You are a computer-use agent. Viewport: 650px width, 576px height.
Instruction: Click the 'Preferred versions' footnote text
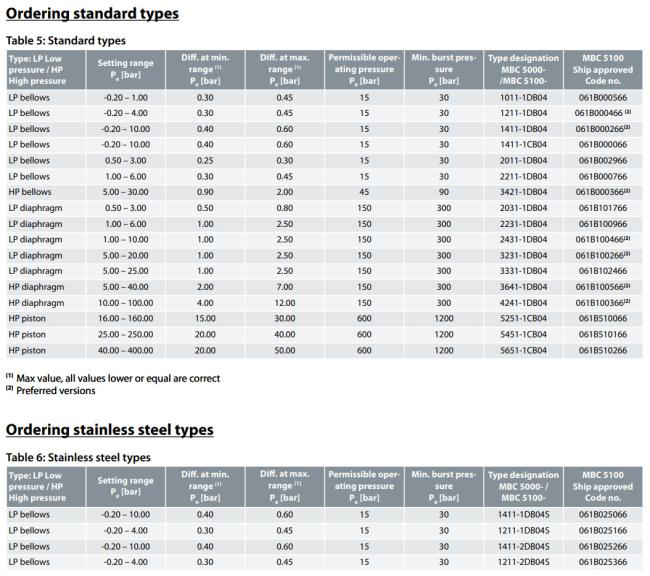(56, 391)
